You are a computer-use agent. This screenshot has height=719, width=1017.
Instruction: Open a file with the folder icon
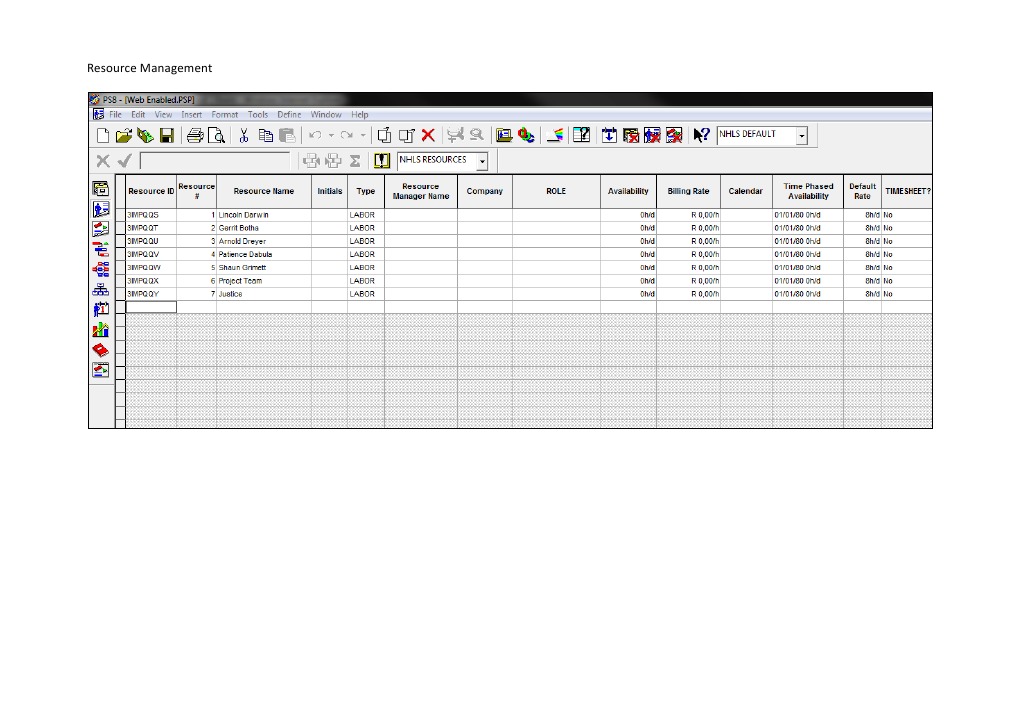point(123,136)
